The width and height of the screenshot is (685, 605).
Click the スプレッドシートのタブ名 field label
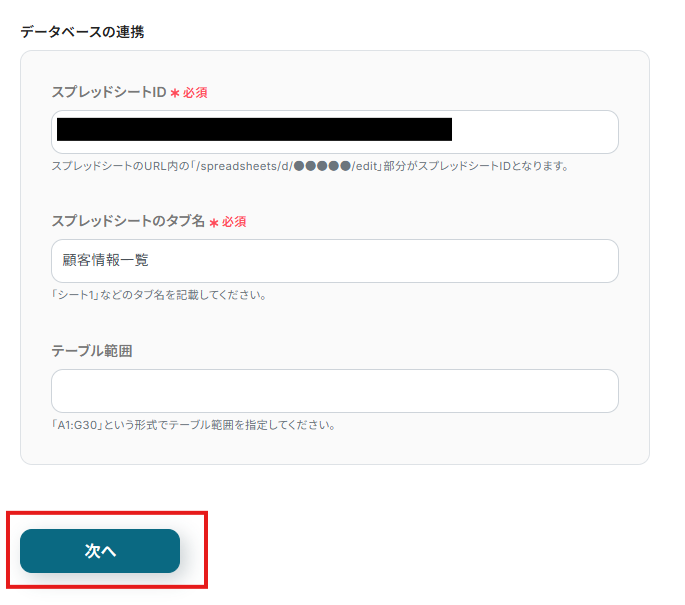[x=127, y=221]
